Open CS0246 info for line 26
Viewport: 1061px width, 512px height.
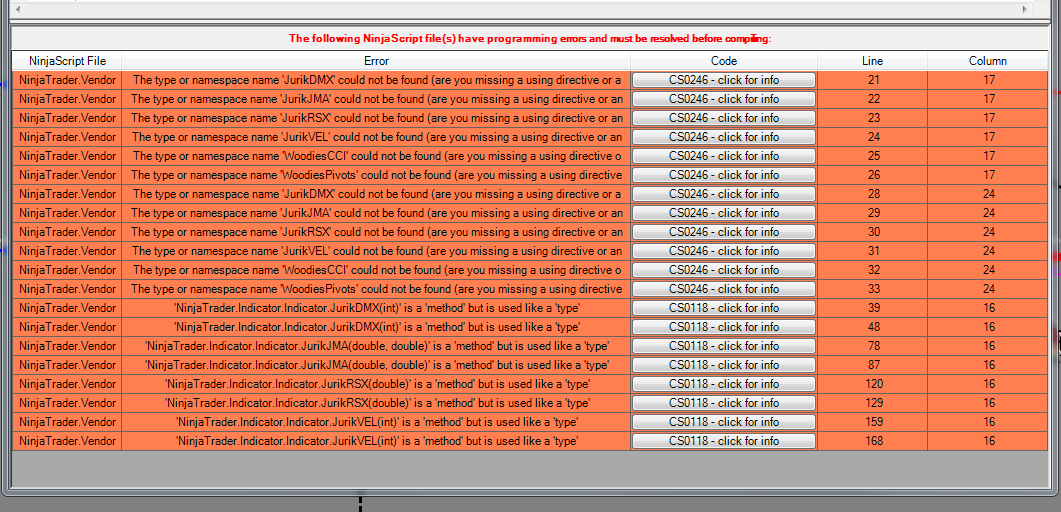(724, 174)
